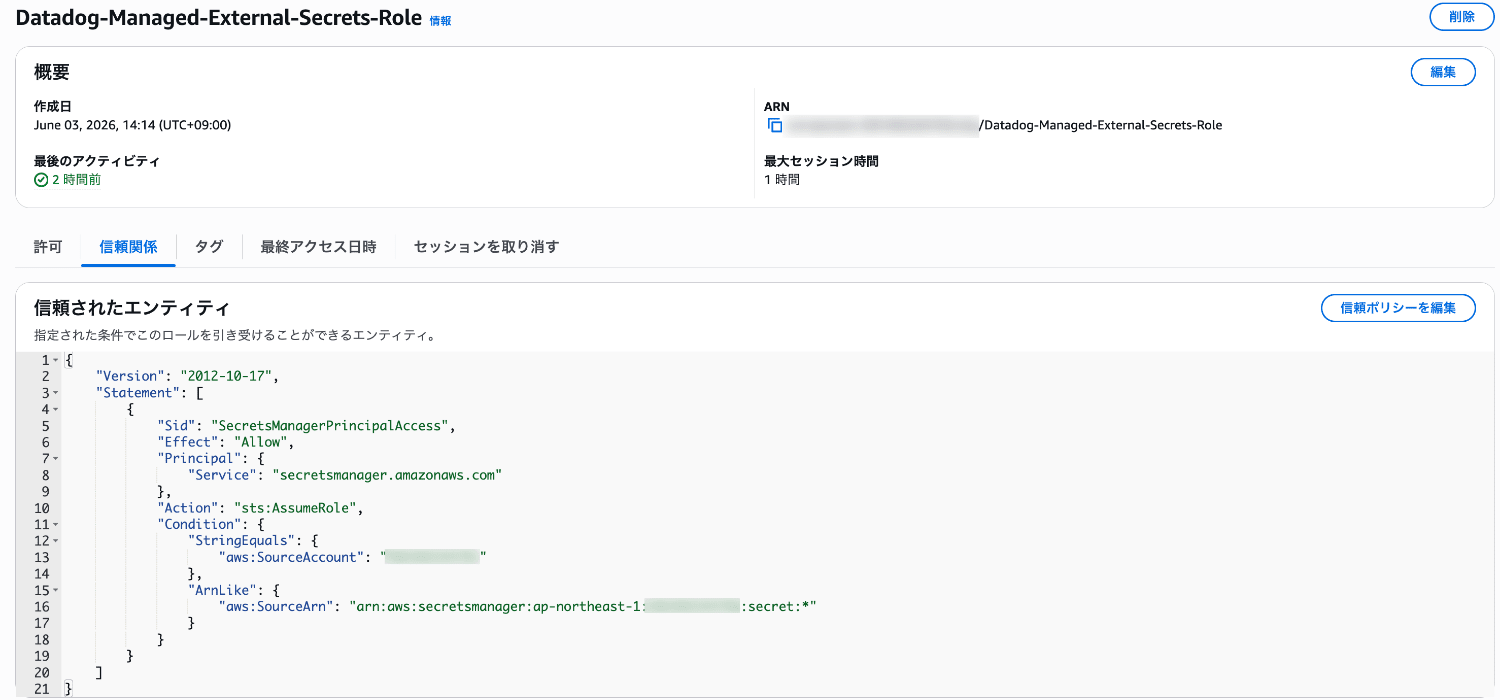Screen dimensions: 1500x700
Task: Copy the role ARN with the copy icon
Action: coord(775,126)
